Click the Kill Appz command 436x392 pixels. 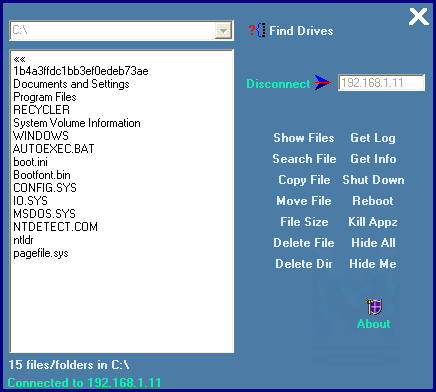pyautogui.click(x=373, y=222)
